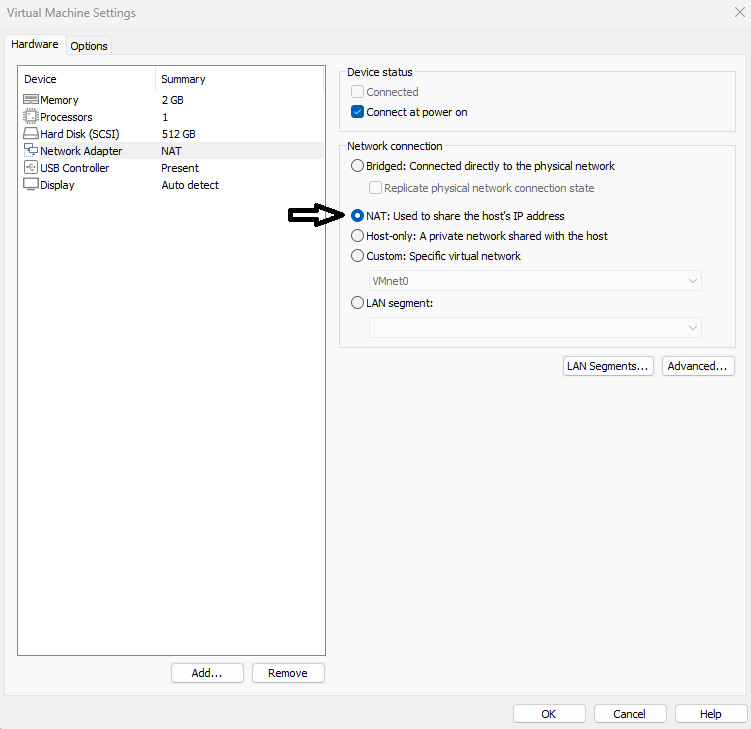The height and width of the screenshot is (729, 751).
Task: Click the Memory device icon
Action: 31,100
